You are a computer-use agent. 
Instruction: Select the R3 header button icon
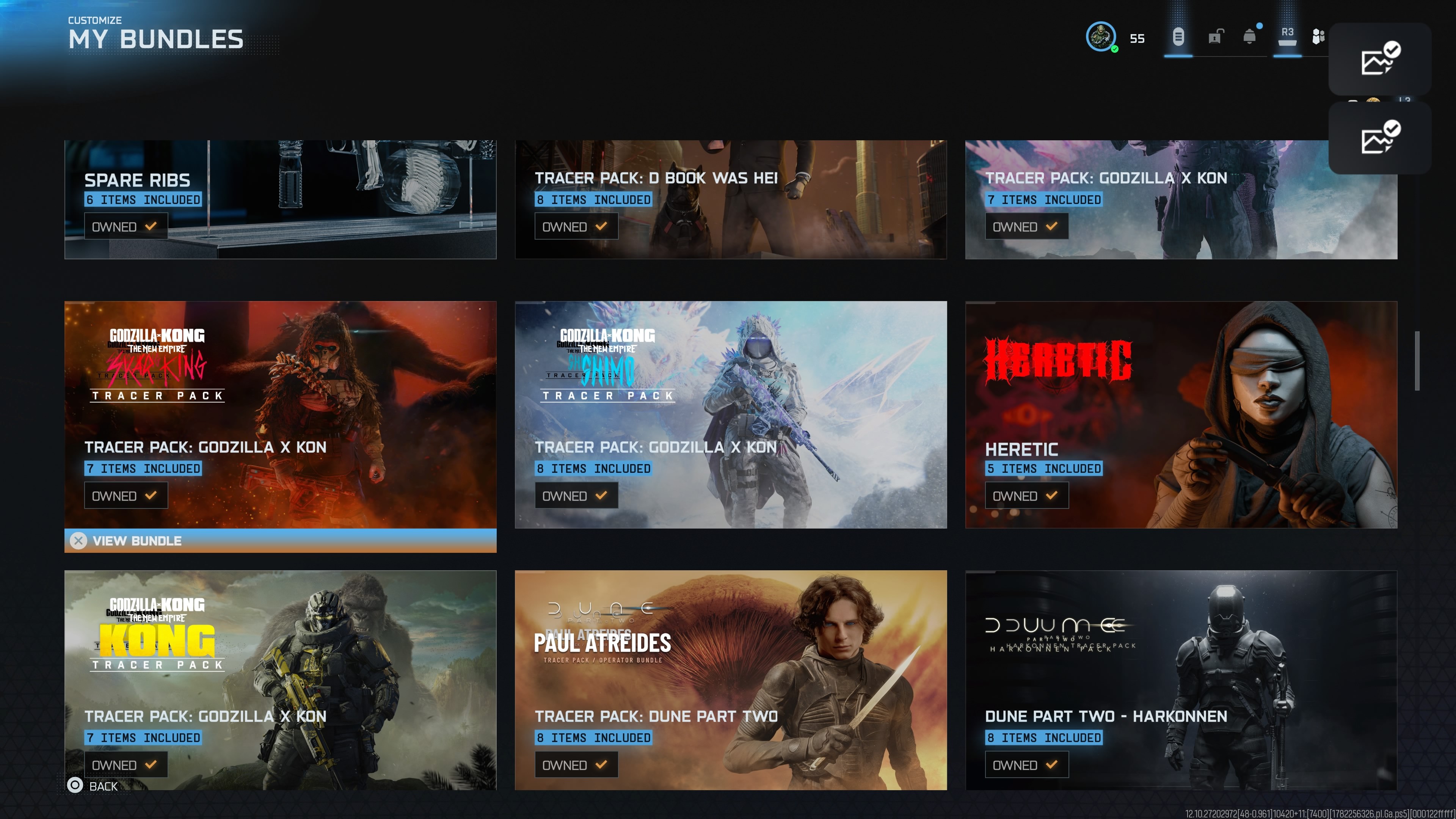[x=1287, y=37]
